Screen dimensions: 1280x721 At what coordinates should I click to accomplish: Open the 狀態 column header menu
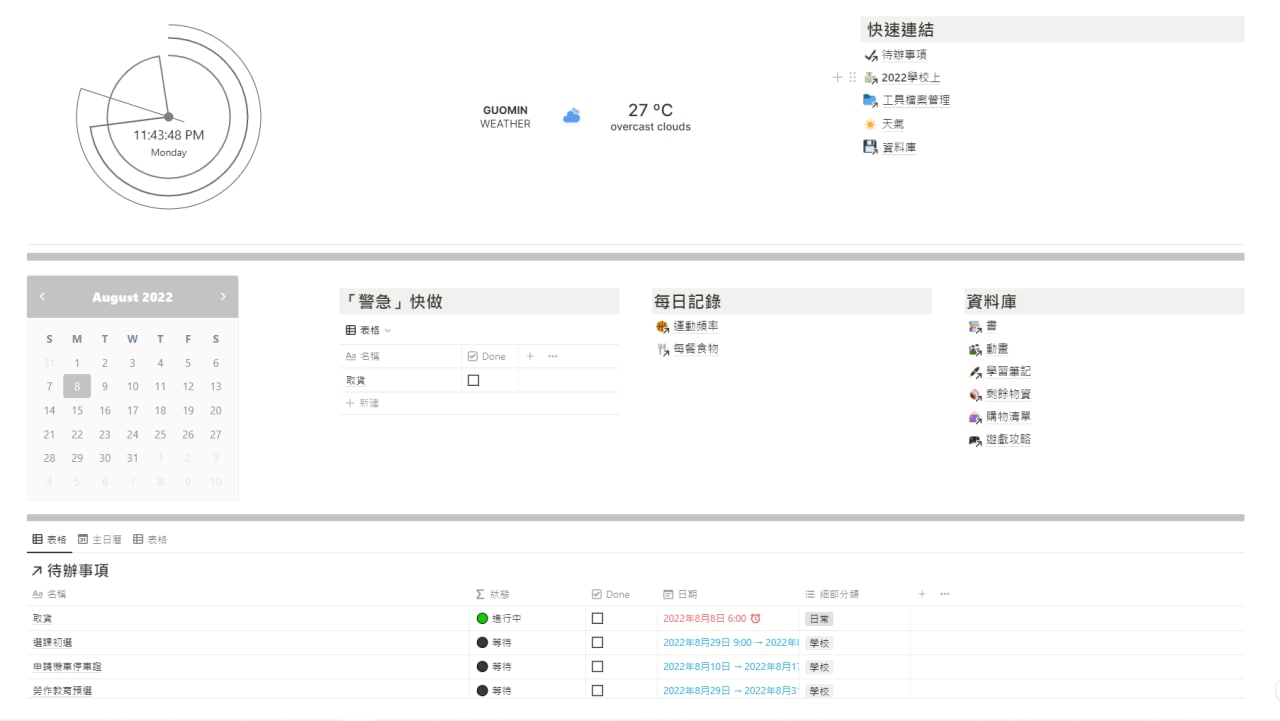(528, 594)
